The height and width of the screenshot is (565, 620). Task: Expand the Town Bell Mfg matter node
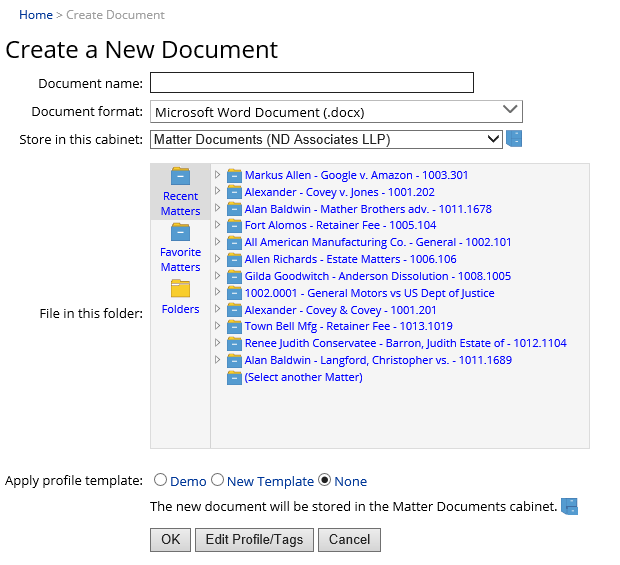(x=218, y=327)
